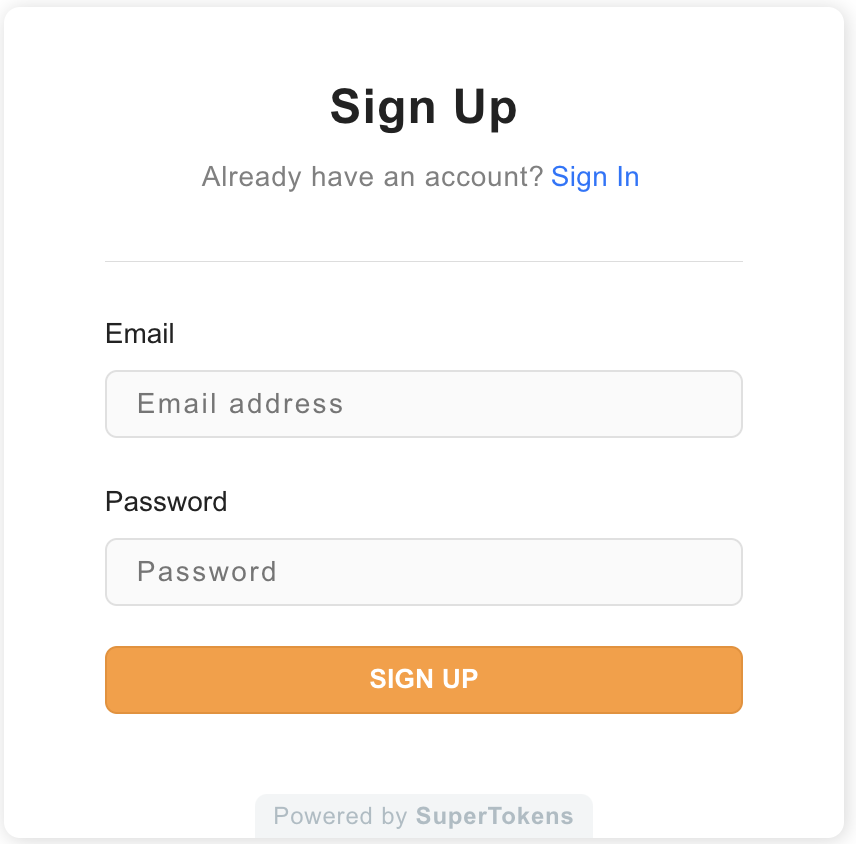Viewport: 856px width, 844px height.
Task: Click the Sign In link
Action: pos(595,177)
